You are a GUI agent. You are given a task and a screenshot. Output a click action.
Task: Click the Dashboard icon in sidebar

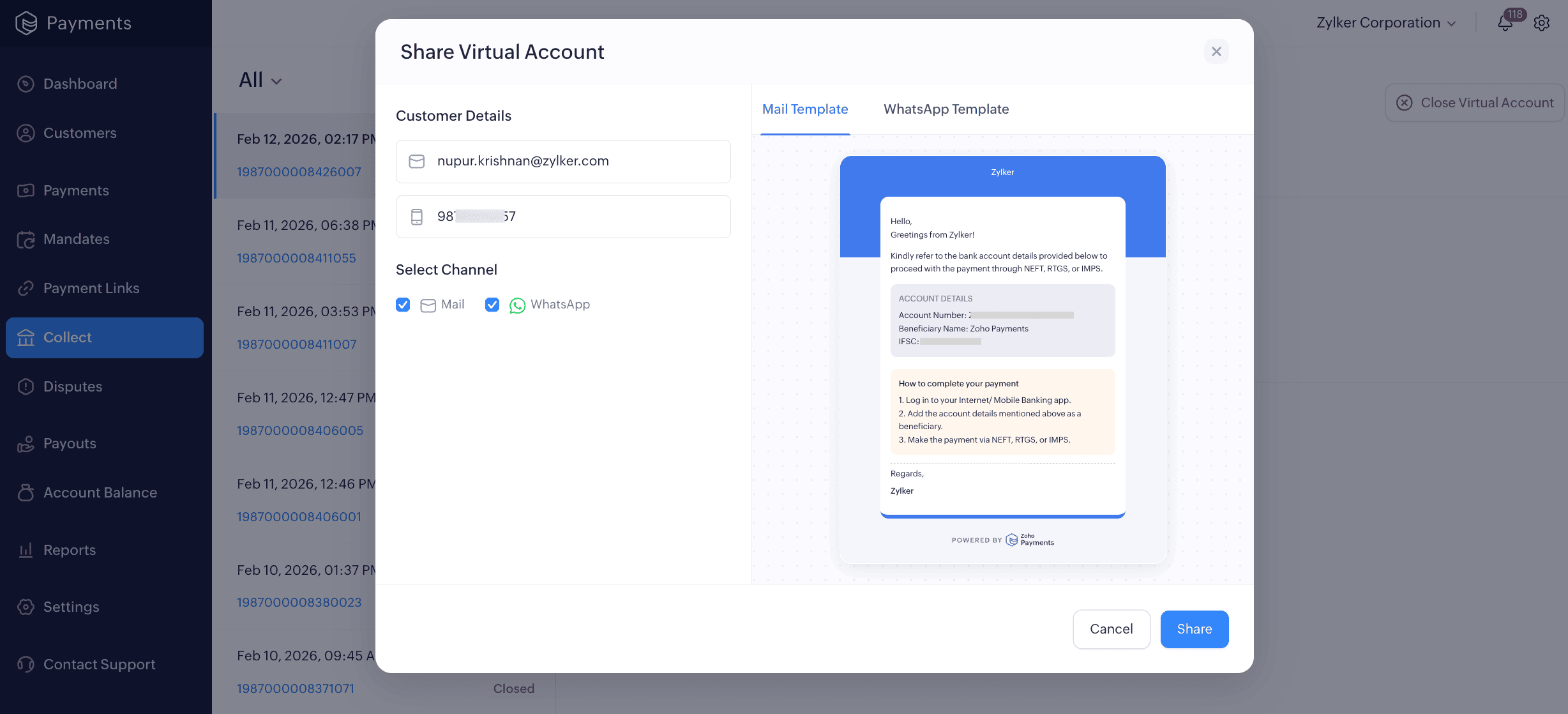(26, 84)
